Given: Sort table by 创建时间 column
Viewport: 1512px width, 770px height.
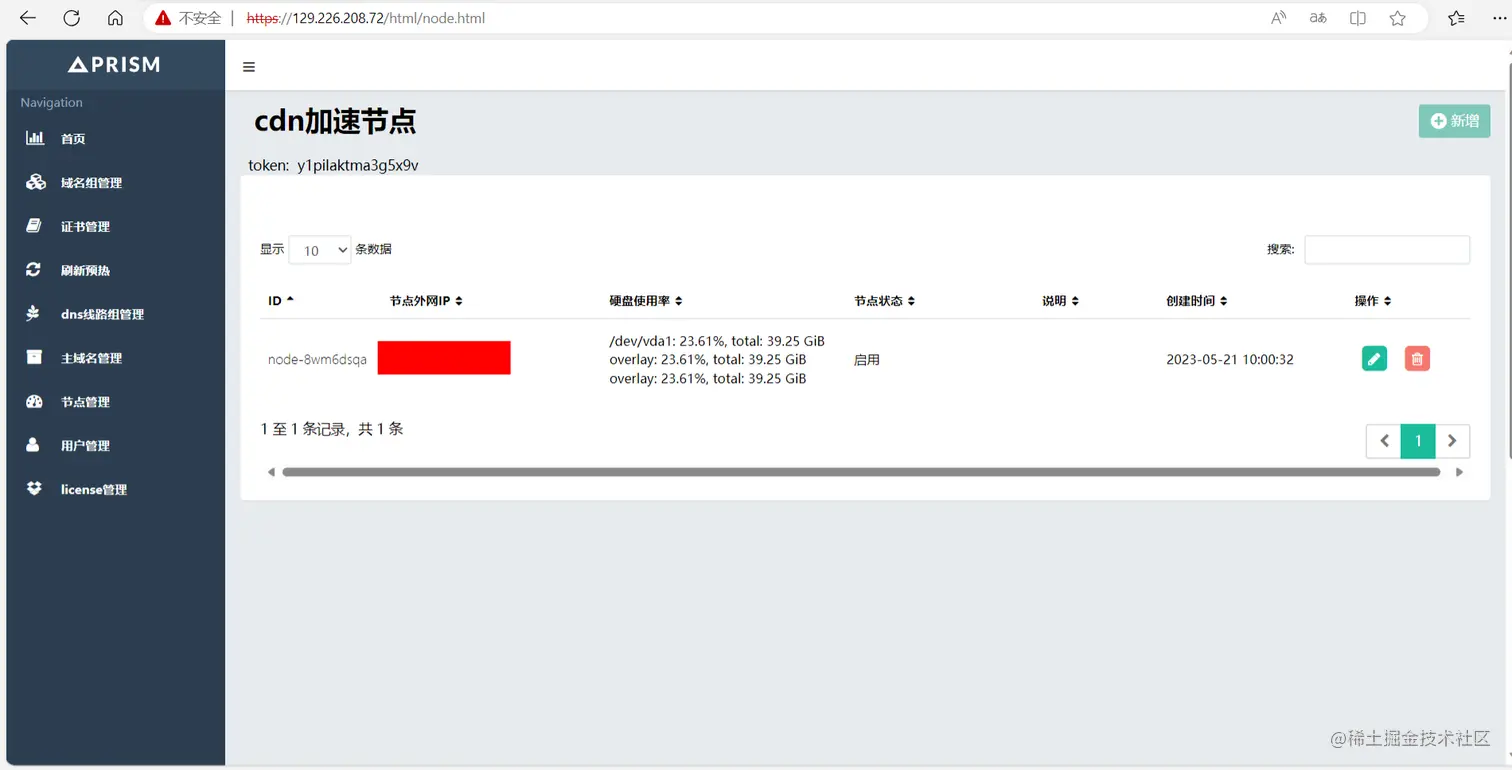Looking at the screenshot, I should click(1196, 301).
